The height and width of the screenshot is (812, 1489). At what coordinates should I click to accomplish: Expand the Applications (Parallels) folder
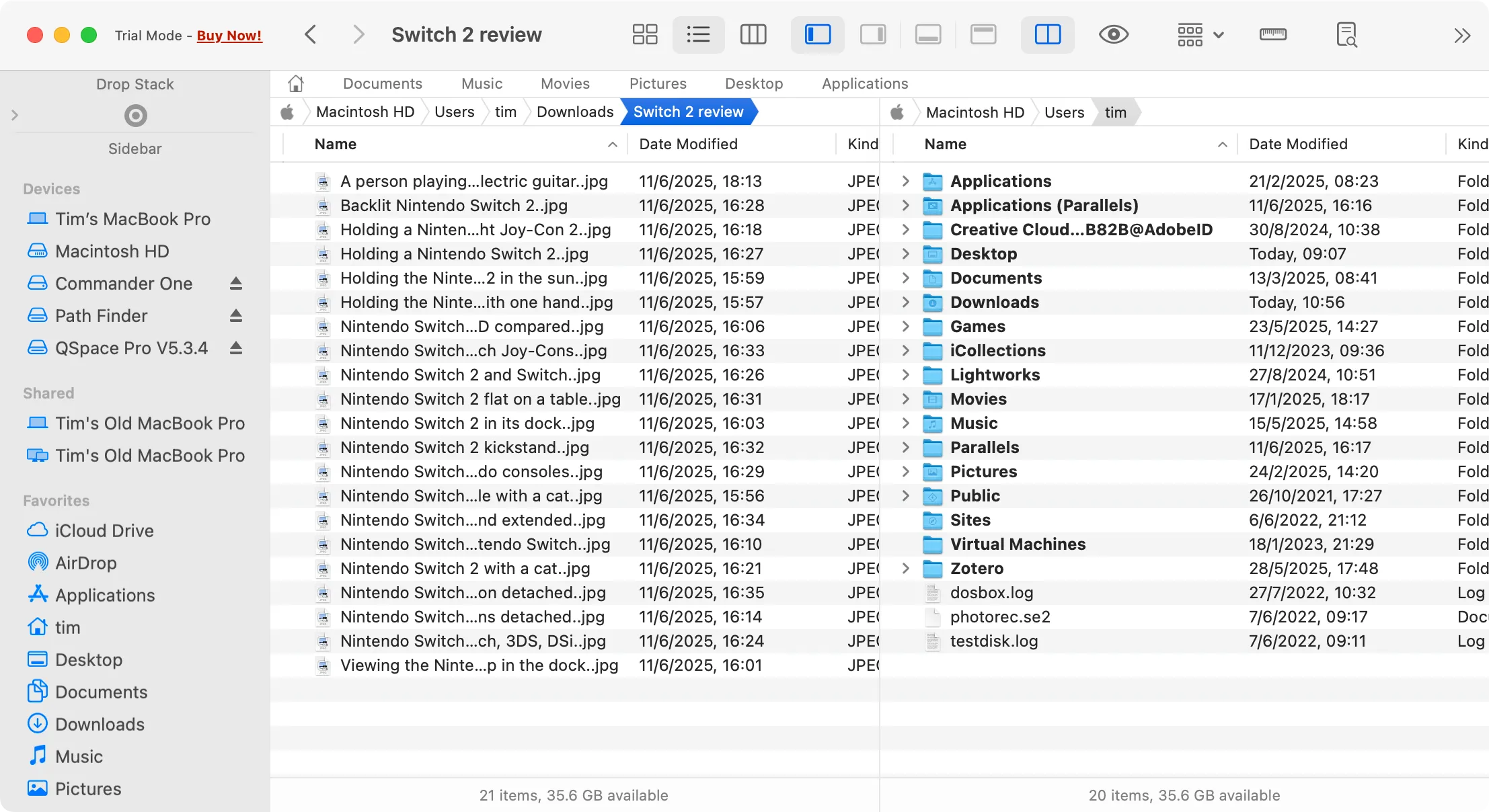tap(906, 205)
